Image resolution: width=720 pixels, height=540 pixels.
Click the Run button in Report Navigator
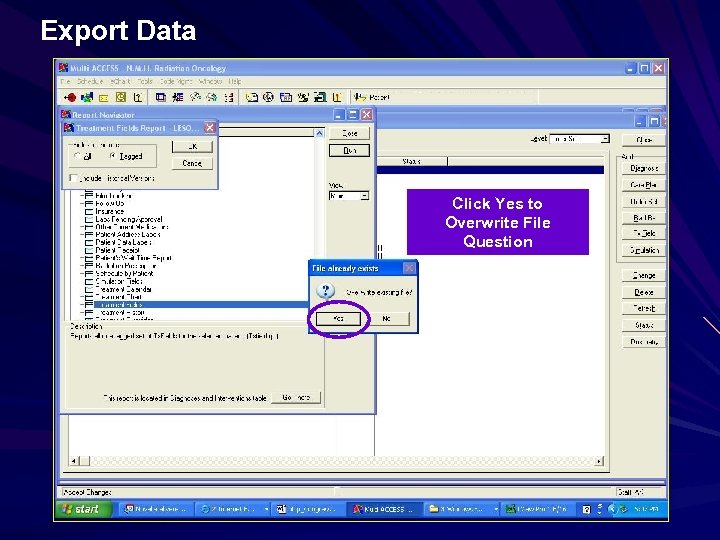(x=349, y=150)
